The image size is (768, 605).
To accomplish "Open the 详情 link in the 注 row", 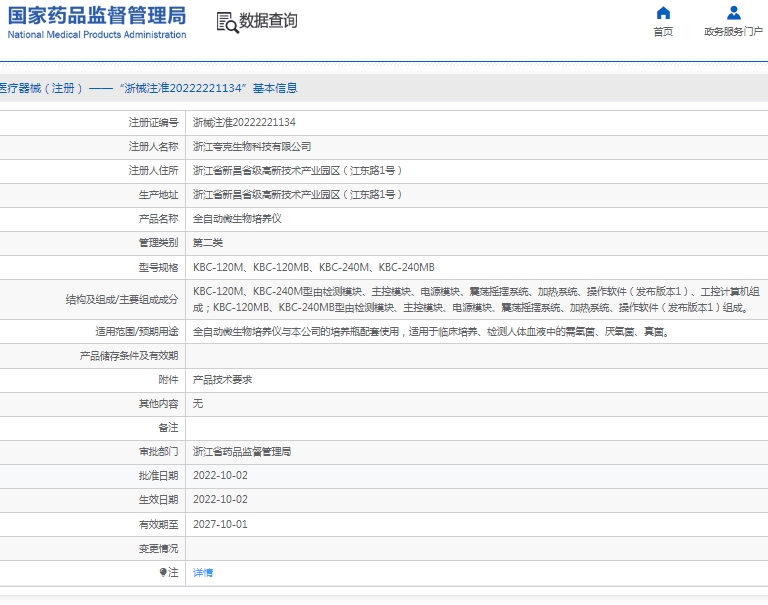I will click(203, 573).
